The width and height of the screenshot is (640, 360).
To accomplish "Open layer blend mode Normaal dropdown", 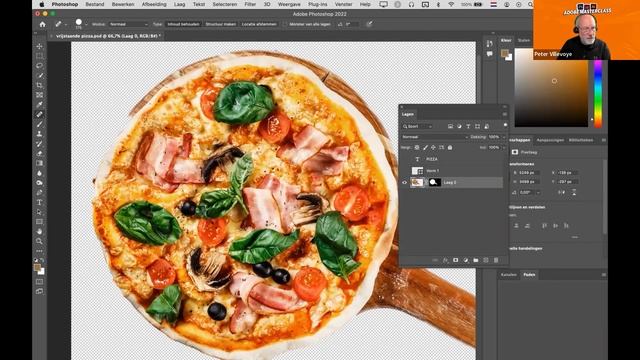I will pos(434,137).
